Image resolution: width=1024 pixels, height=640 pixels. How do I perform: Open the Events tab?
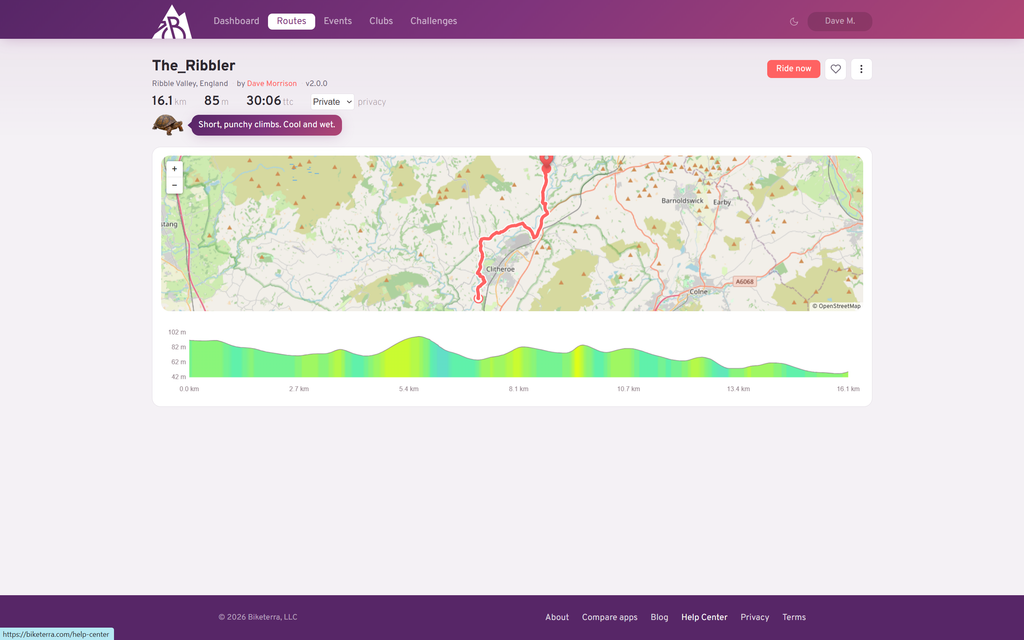(x=338, y=22)
